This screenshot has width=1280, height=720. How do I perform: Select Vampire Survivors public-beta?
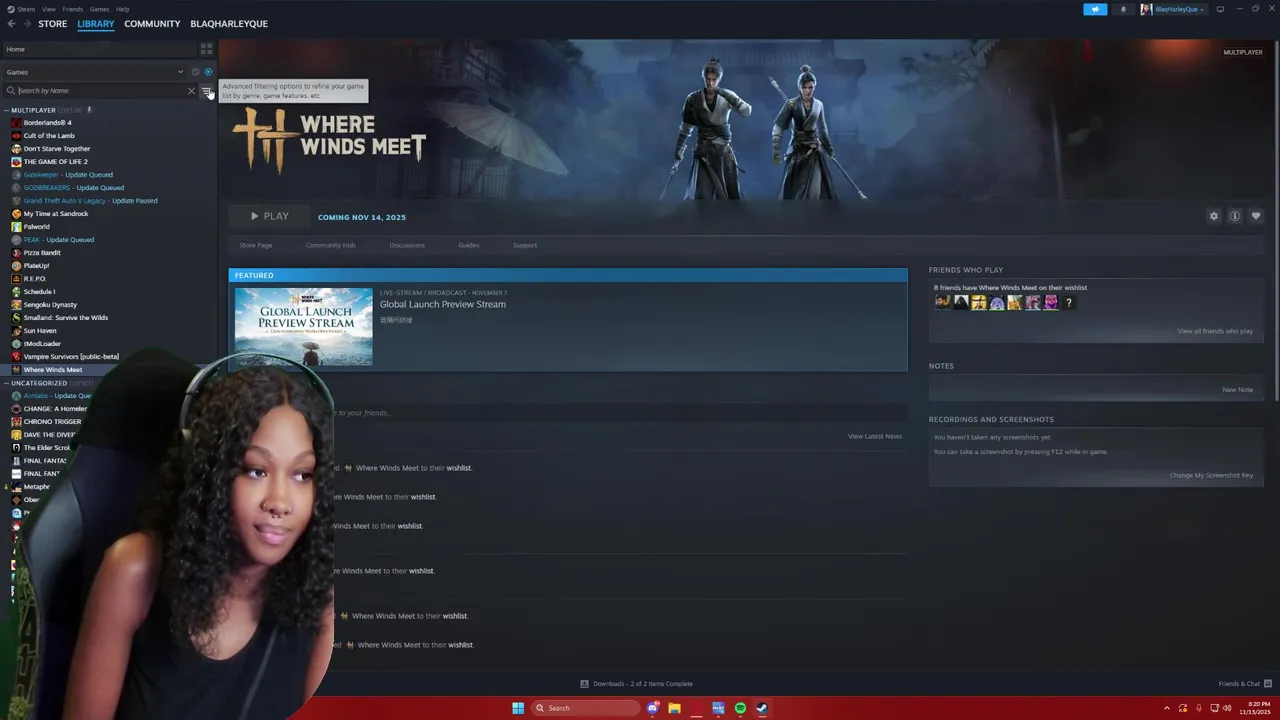[x=71, y=357]
